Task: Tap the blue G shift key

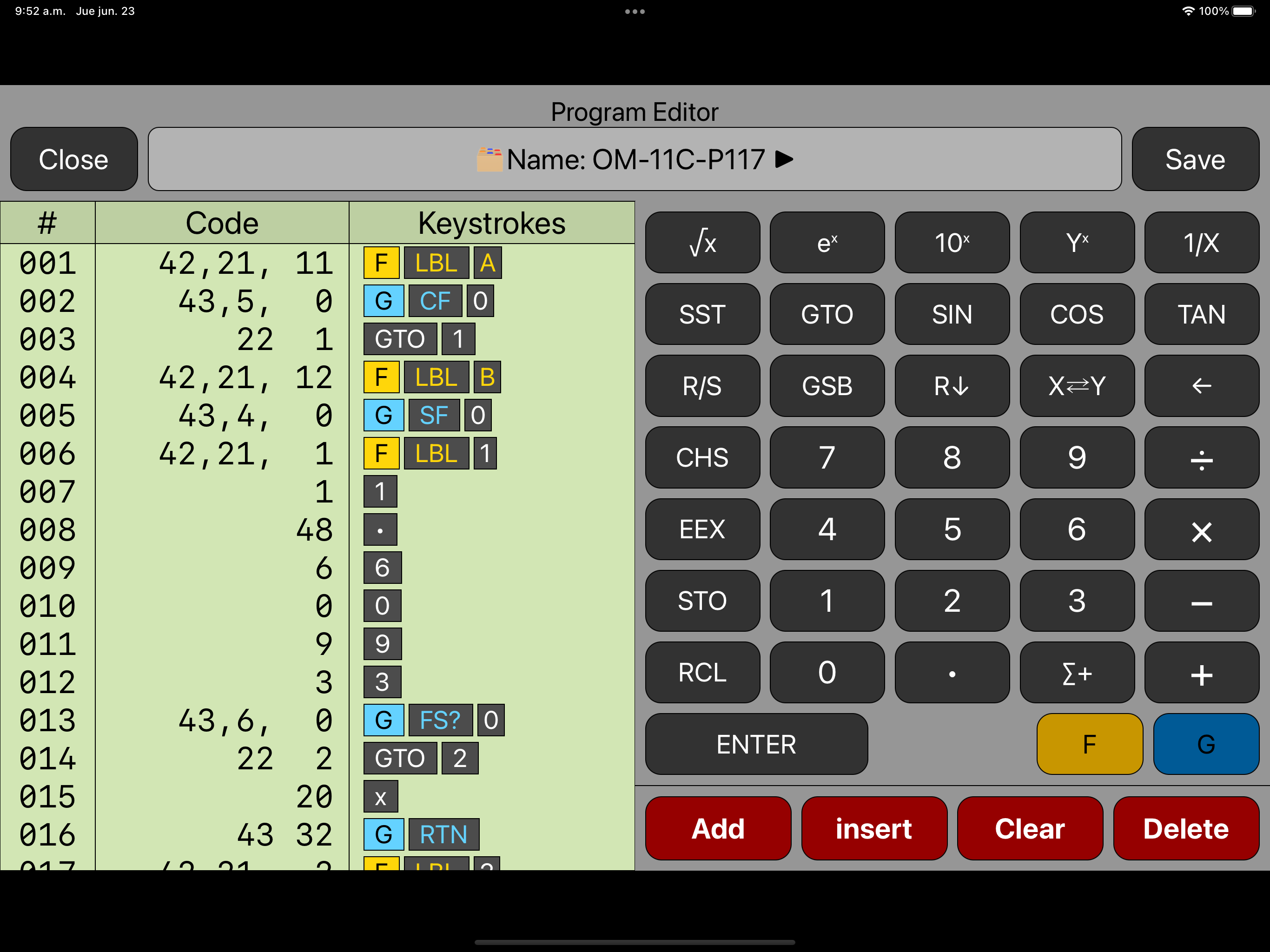Action: tap(1206, 744)
